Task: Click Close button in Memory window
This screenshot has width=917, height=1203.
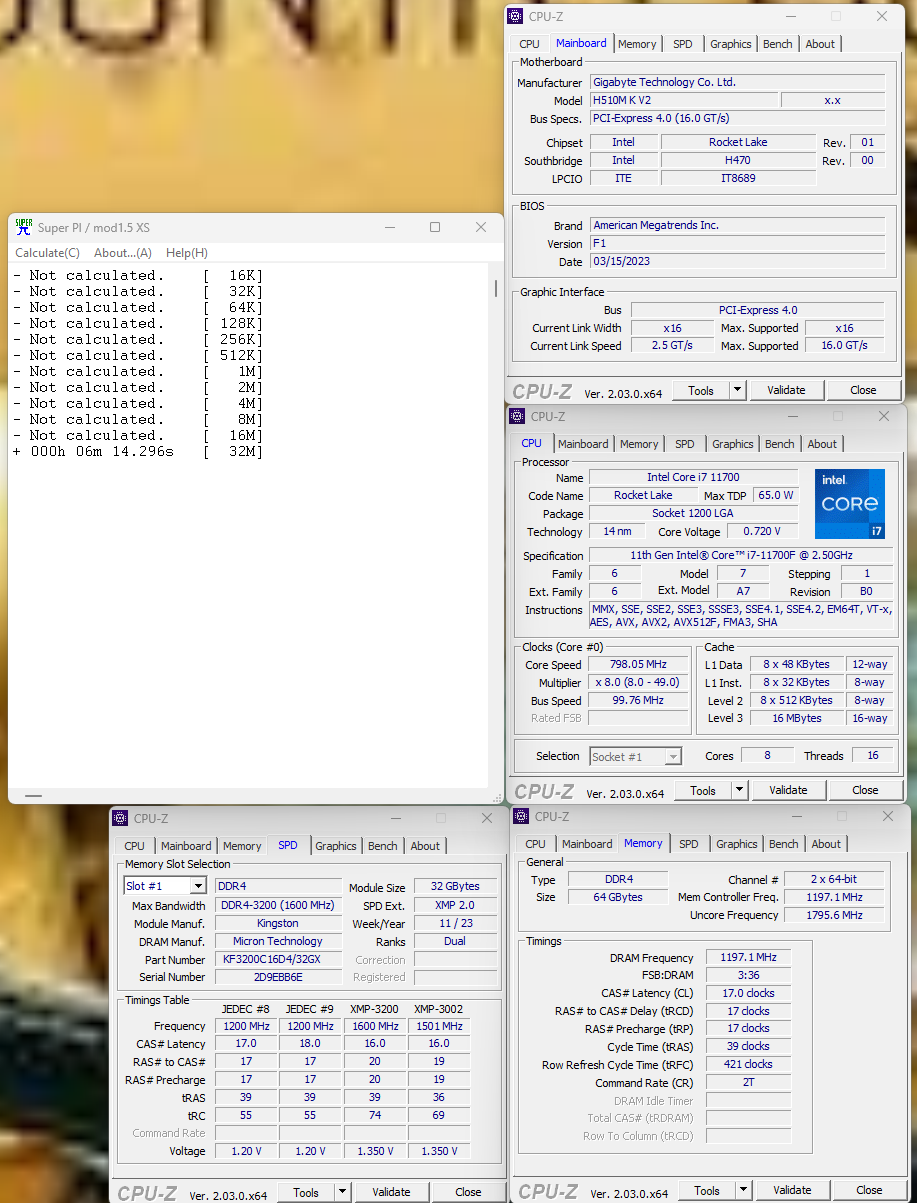Action: tap(869, 1190)
